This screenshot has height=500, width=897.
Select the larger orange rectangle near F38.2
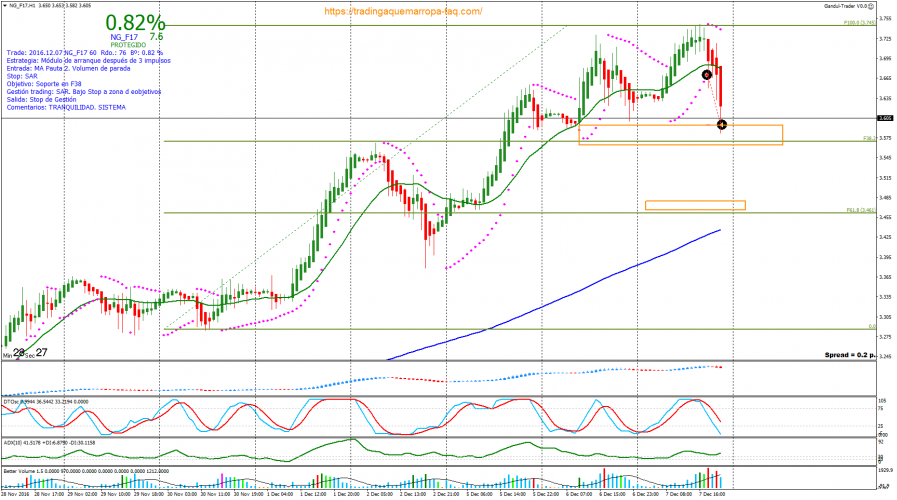[680, 135]
